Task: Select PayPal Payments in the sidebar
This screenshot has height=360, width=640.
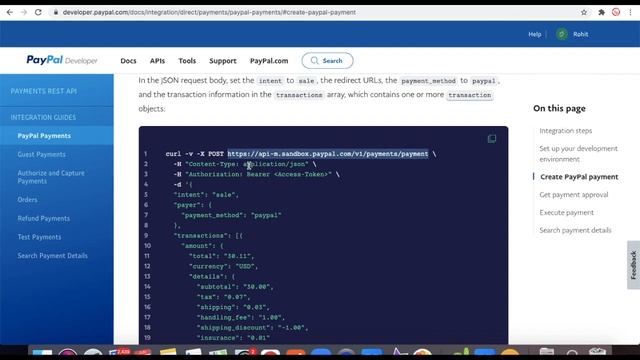Action: pyautogui.click(x=44, y=136)
